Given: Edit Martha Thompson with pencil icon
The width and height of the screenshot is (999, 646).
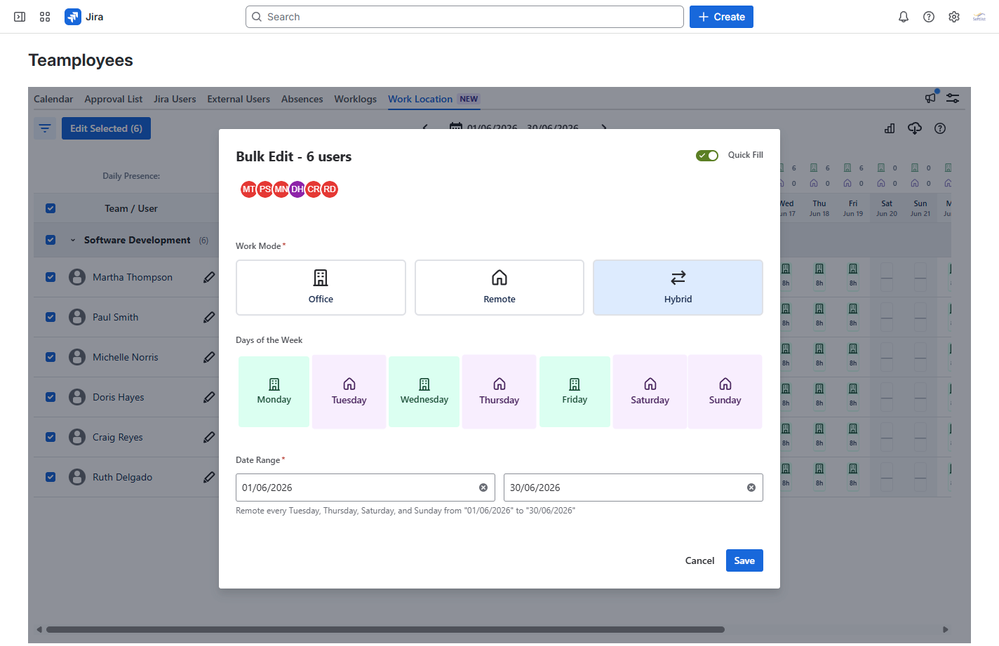Looking at the screenshot, I should (209, 277).
